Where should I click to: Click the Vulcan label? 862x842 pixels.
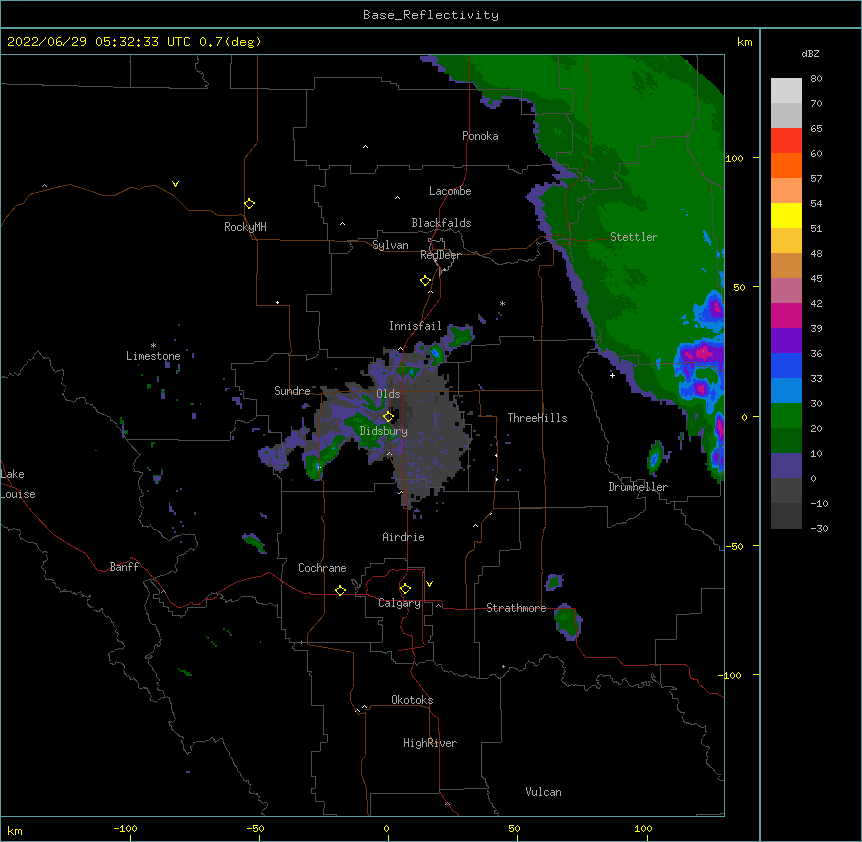pos(543,792)
